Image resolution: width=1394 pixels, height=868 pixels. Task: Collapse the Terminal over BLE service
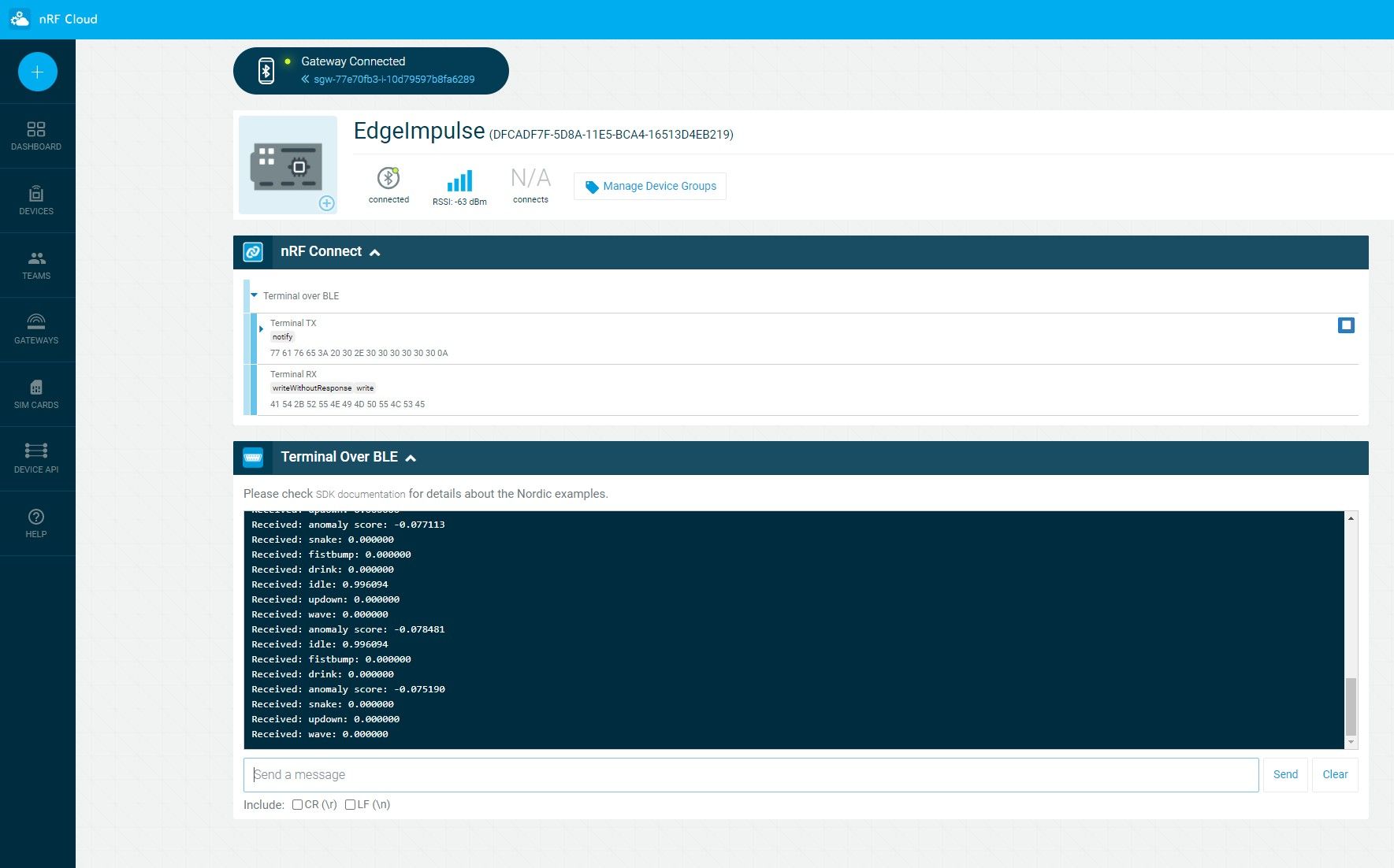(x=254, y=295)
